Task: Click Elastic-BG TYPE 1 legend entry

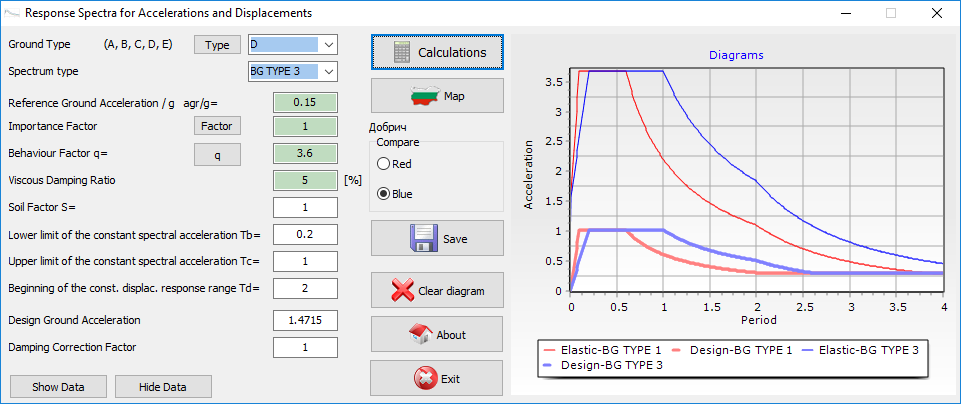Action: coord(604,350)
